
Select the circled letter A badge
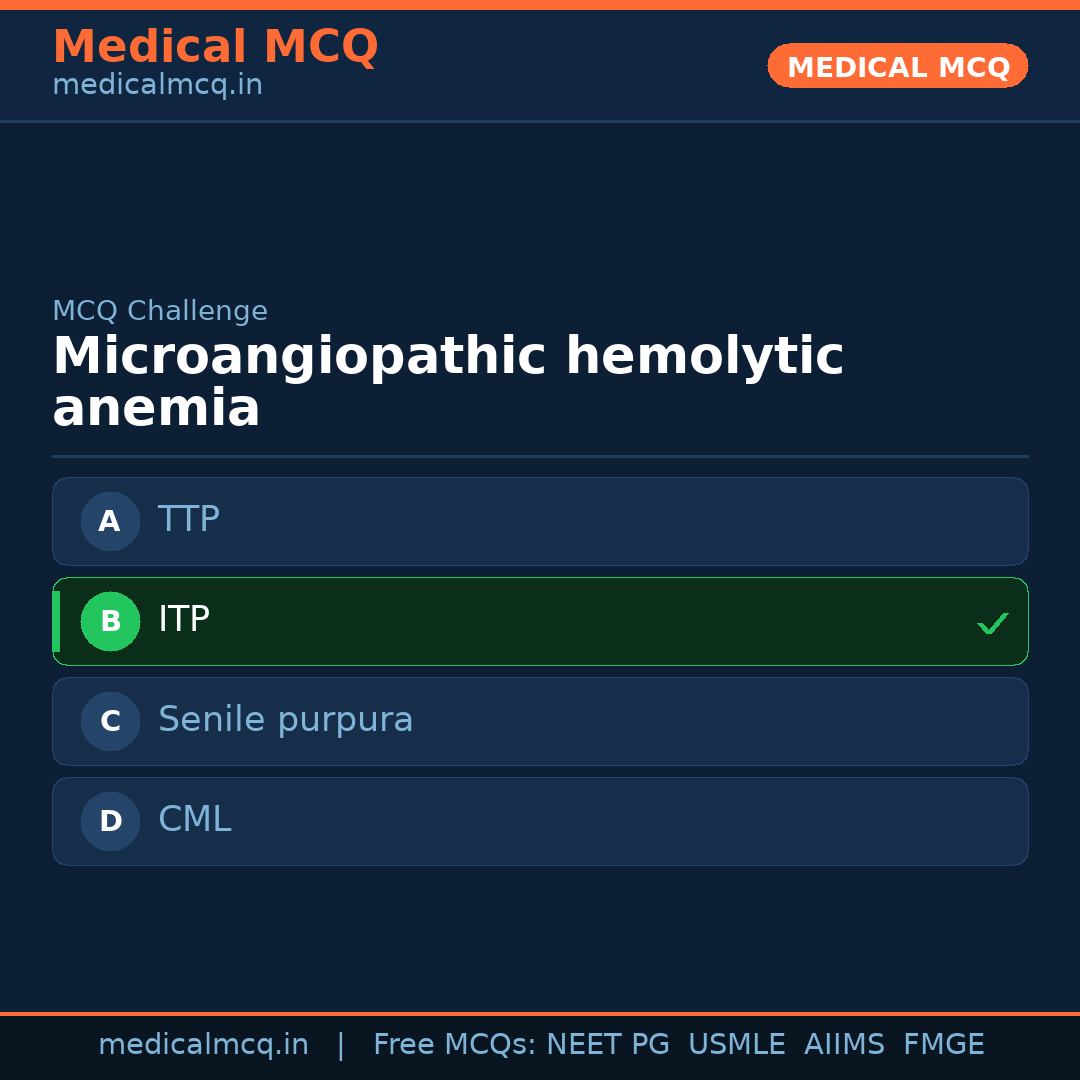click(x=110, y=521)
